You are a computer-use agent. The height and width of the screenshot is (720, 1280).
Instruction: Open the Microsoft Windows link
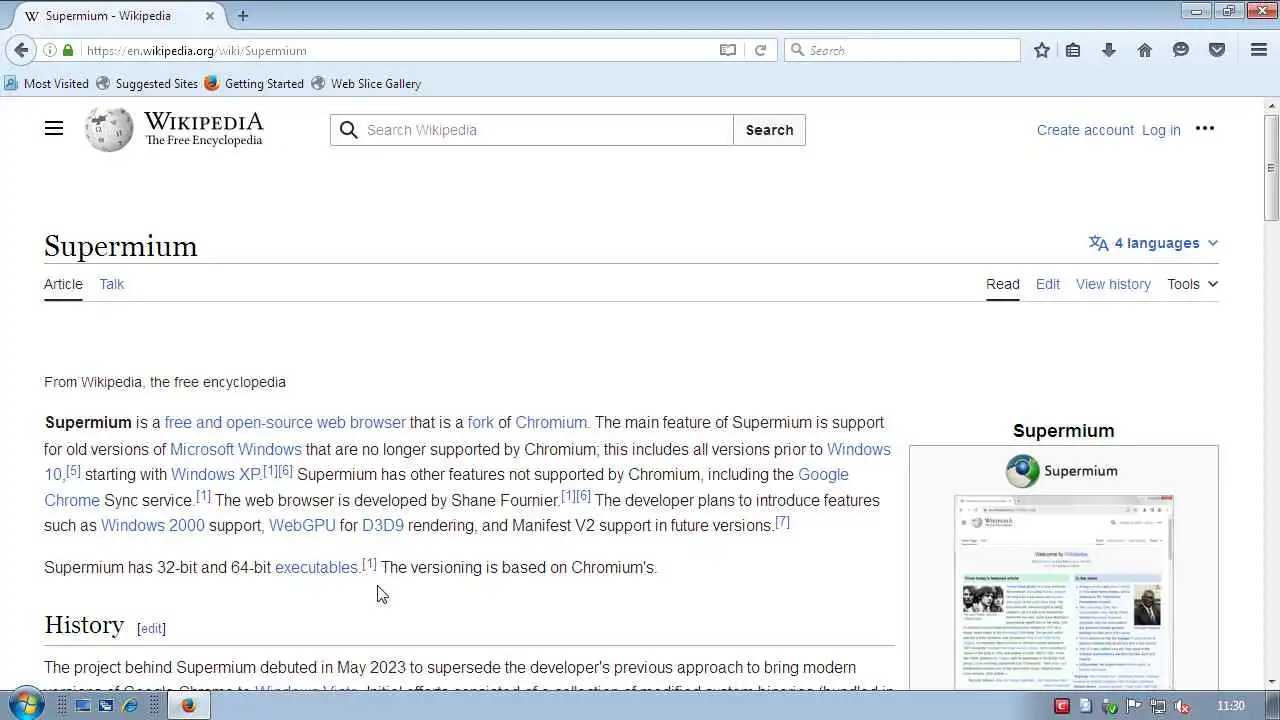point(235,449)
